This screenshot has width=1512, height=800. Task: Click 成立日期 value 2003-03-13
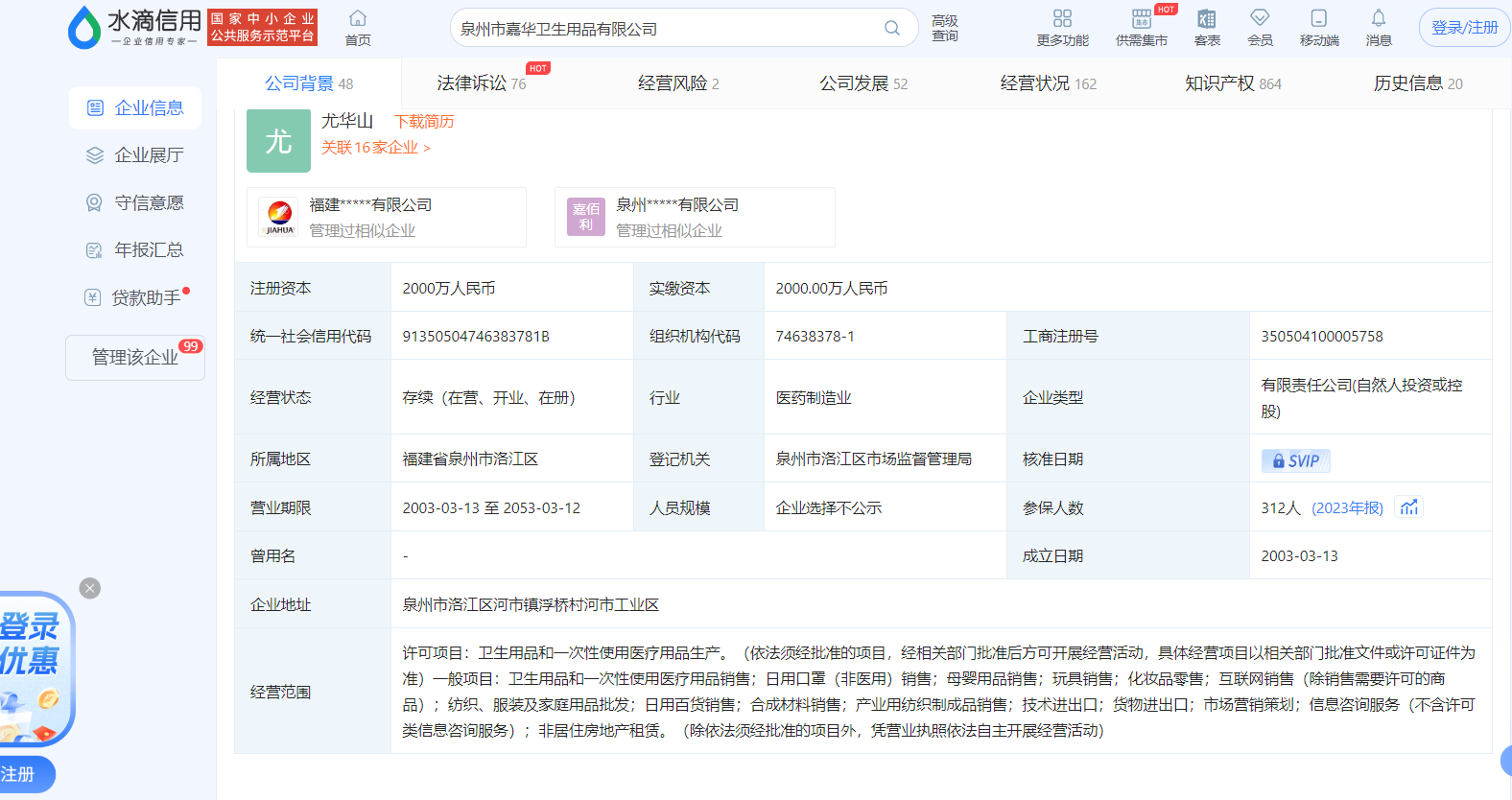1299,555
